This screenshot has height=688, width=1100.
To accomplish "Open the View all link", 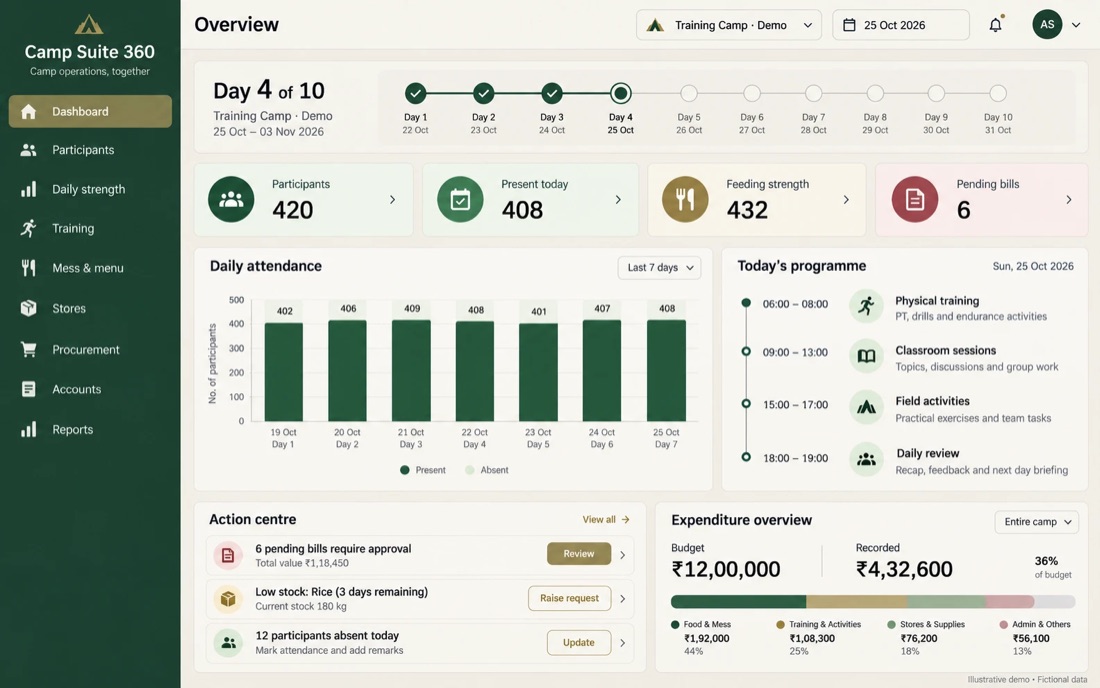I will pyautogui.click(x=605, y=520).
